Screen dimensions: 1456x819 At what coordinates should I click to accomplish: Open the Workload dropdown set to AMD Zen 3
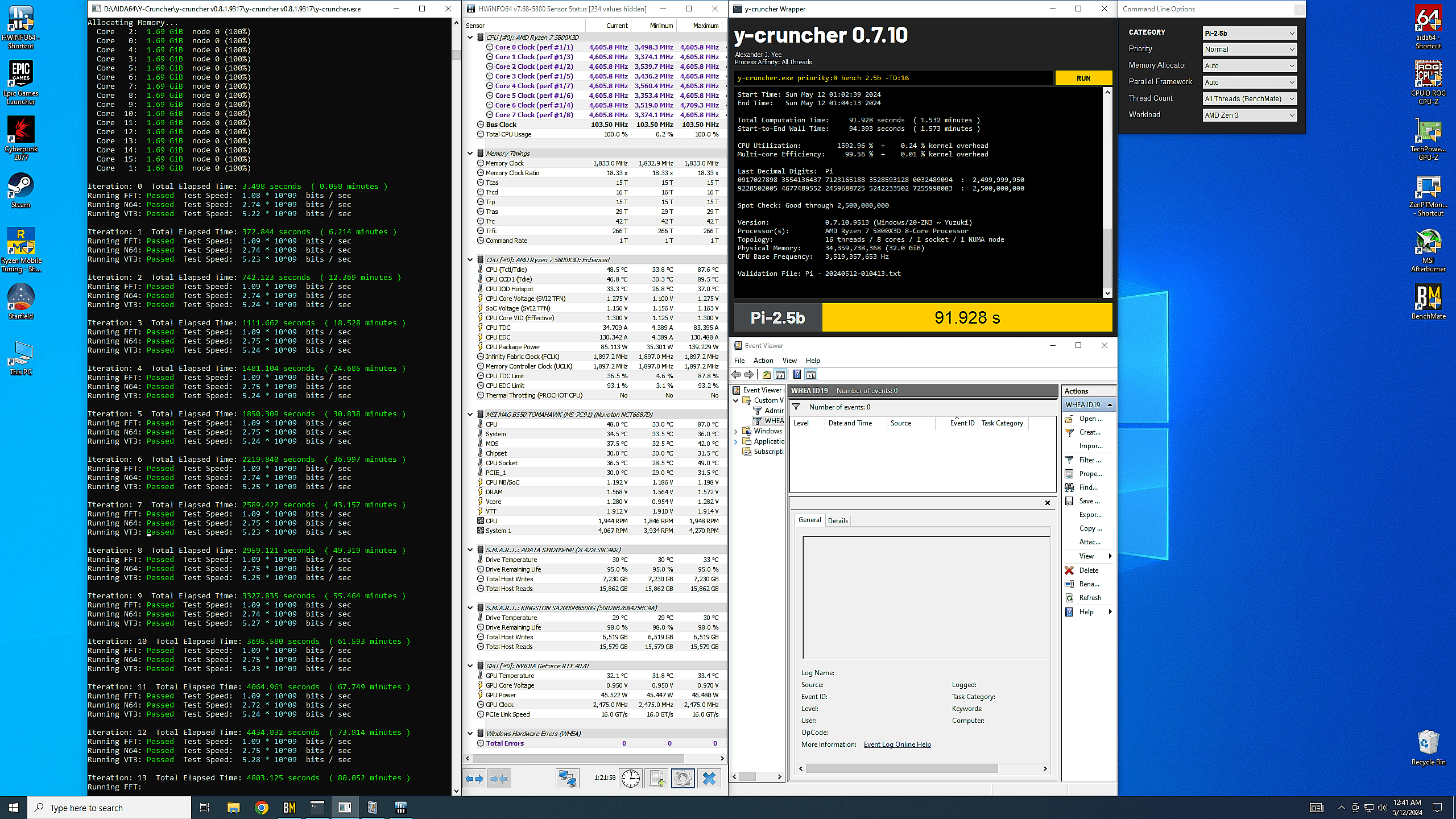coord(1250,115)
